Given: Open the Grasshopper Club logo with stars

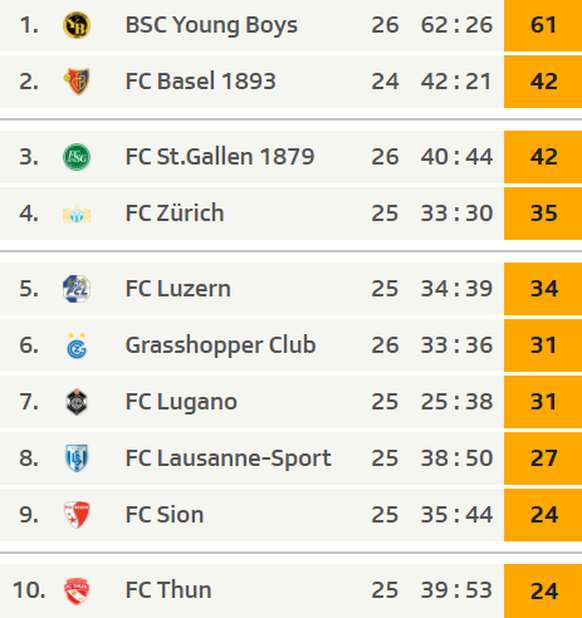Looking at the screenshot, I should click(x=77, y=346).
